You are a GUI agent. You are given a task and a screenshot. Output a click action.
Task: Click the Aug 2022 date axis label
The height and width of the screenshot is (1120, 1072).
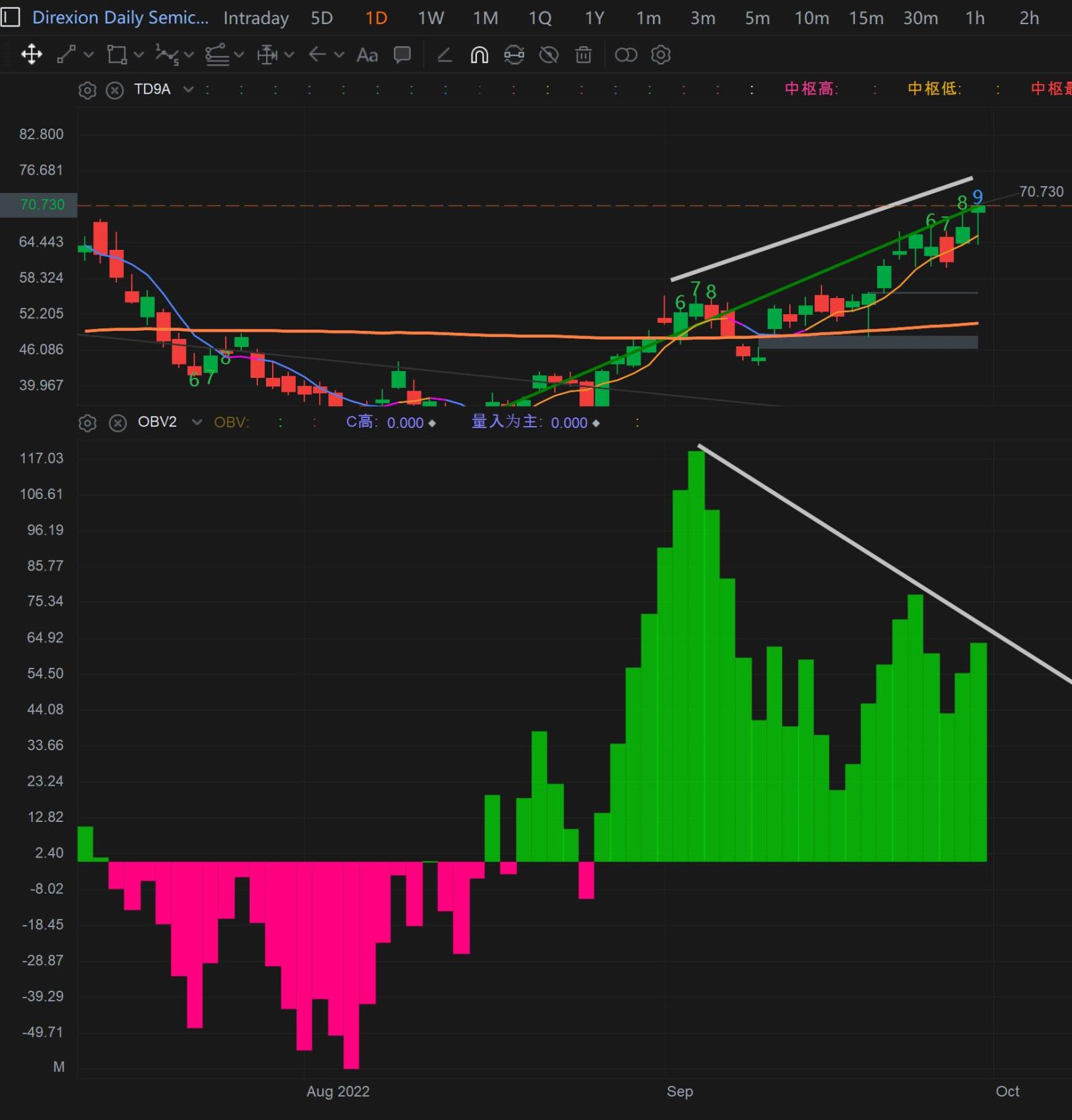coord(338,1091)
